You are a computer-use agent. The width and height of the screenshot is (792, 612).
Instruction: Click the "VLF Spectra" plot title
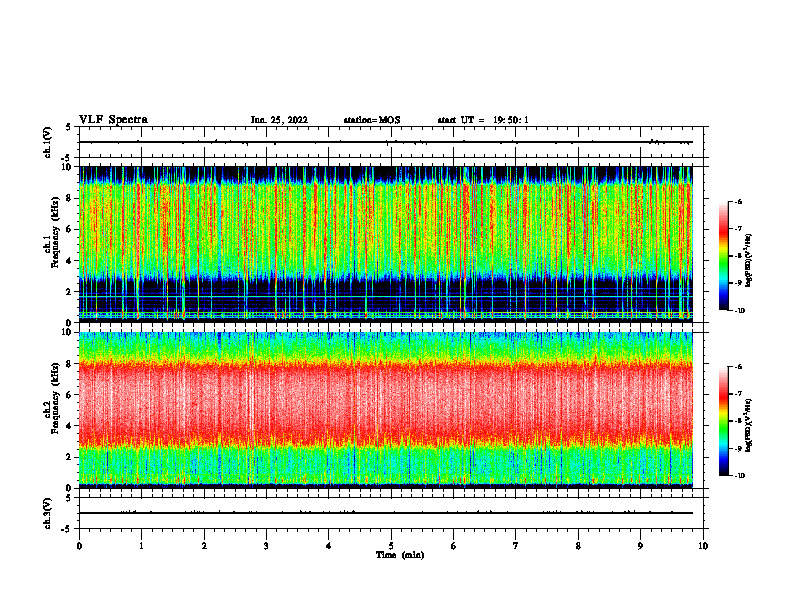[113, 120]
